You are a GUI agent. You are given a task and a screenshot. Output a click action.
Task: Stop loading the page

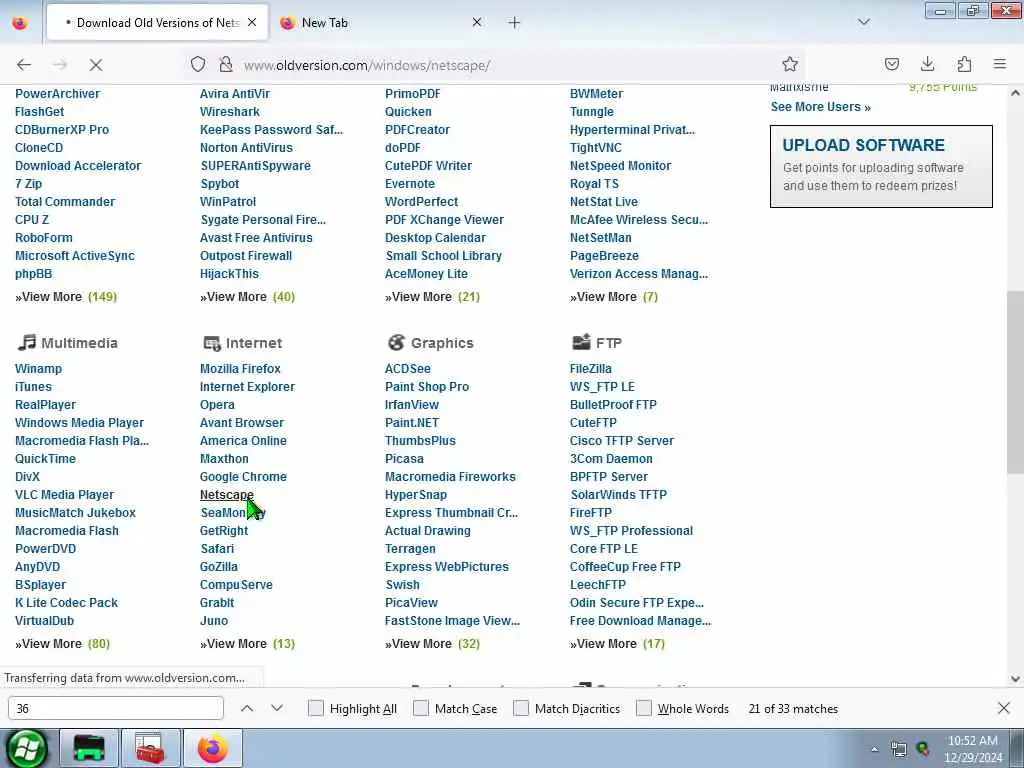[96, 65]
